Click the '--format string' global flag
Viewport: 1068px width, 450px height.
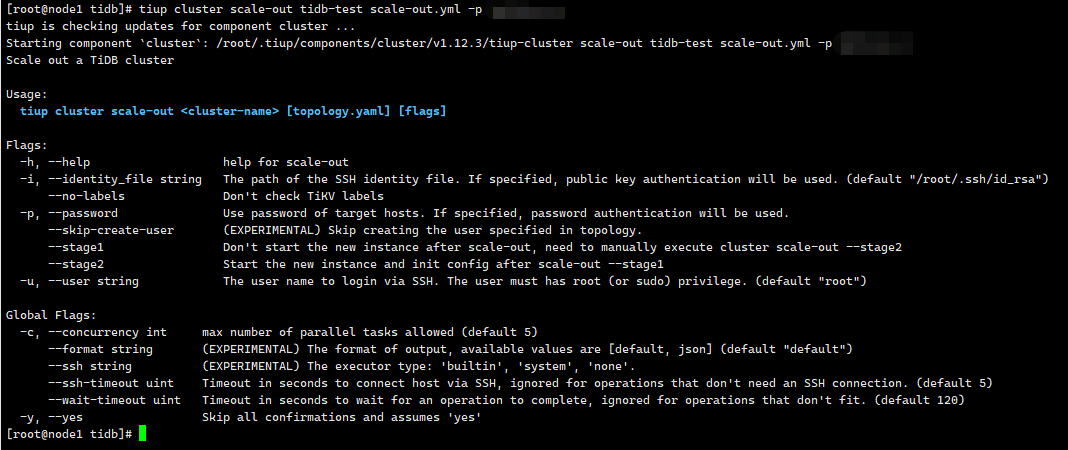point(100,349)
